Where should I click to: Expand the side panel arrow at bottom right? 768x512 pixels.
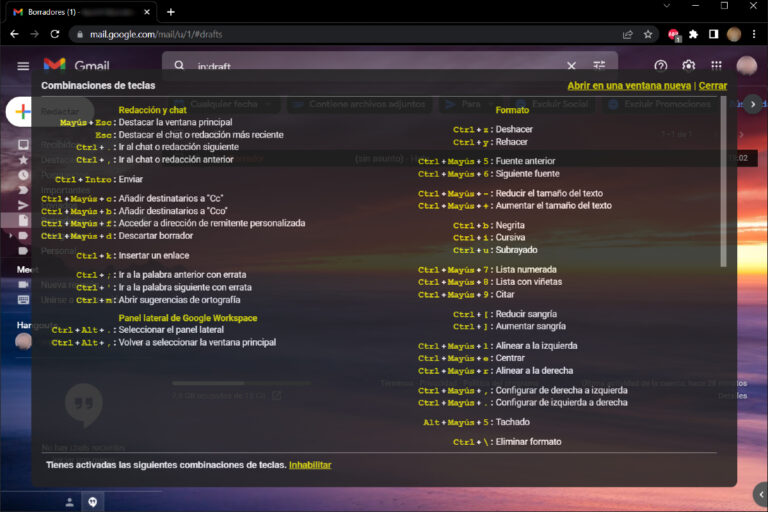pos(759,493)
